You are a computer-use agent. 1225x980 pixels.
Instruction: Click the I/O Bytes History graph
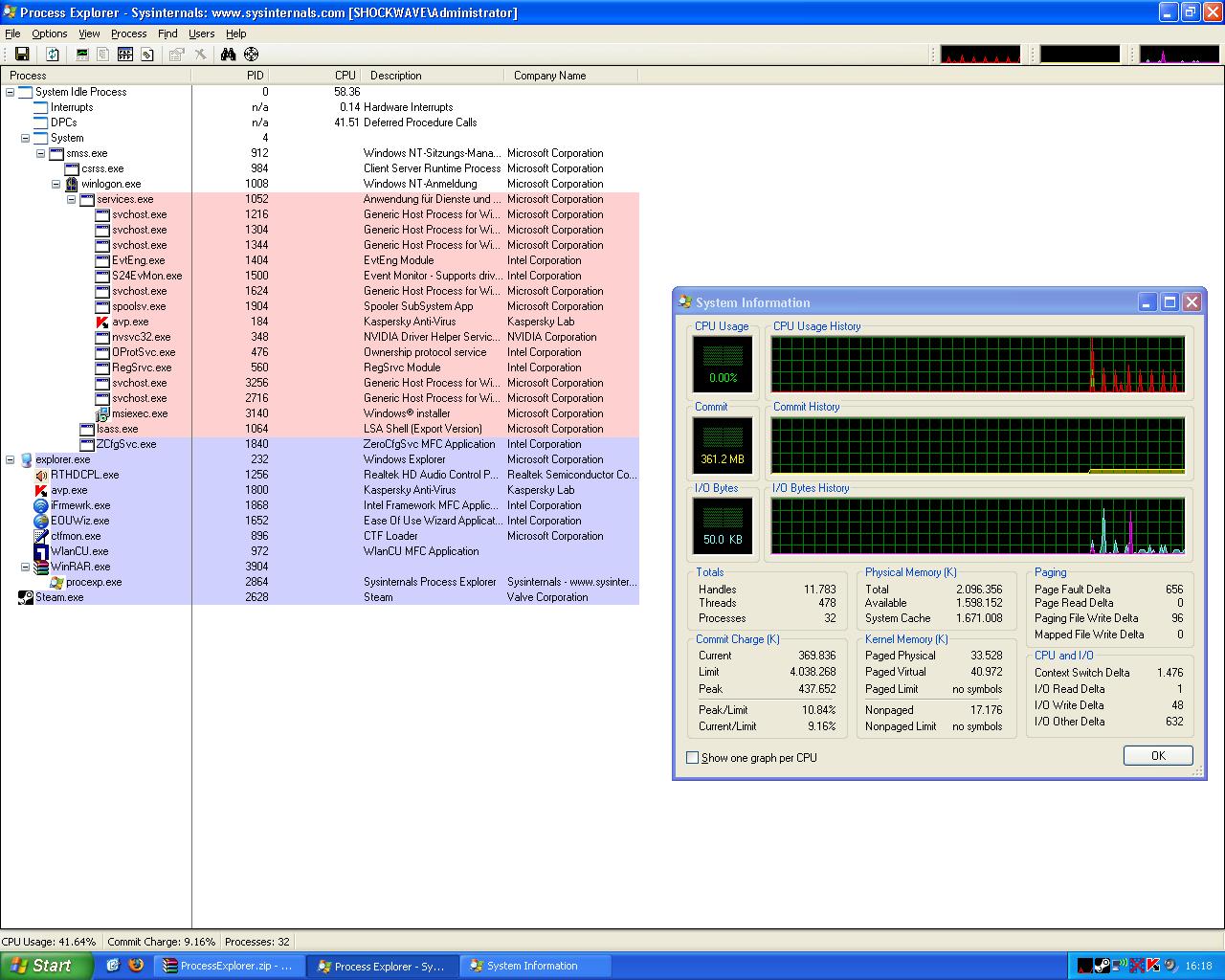(x=978, y=525)
